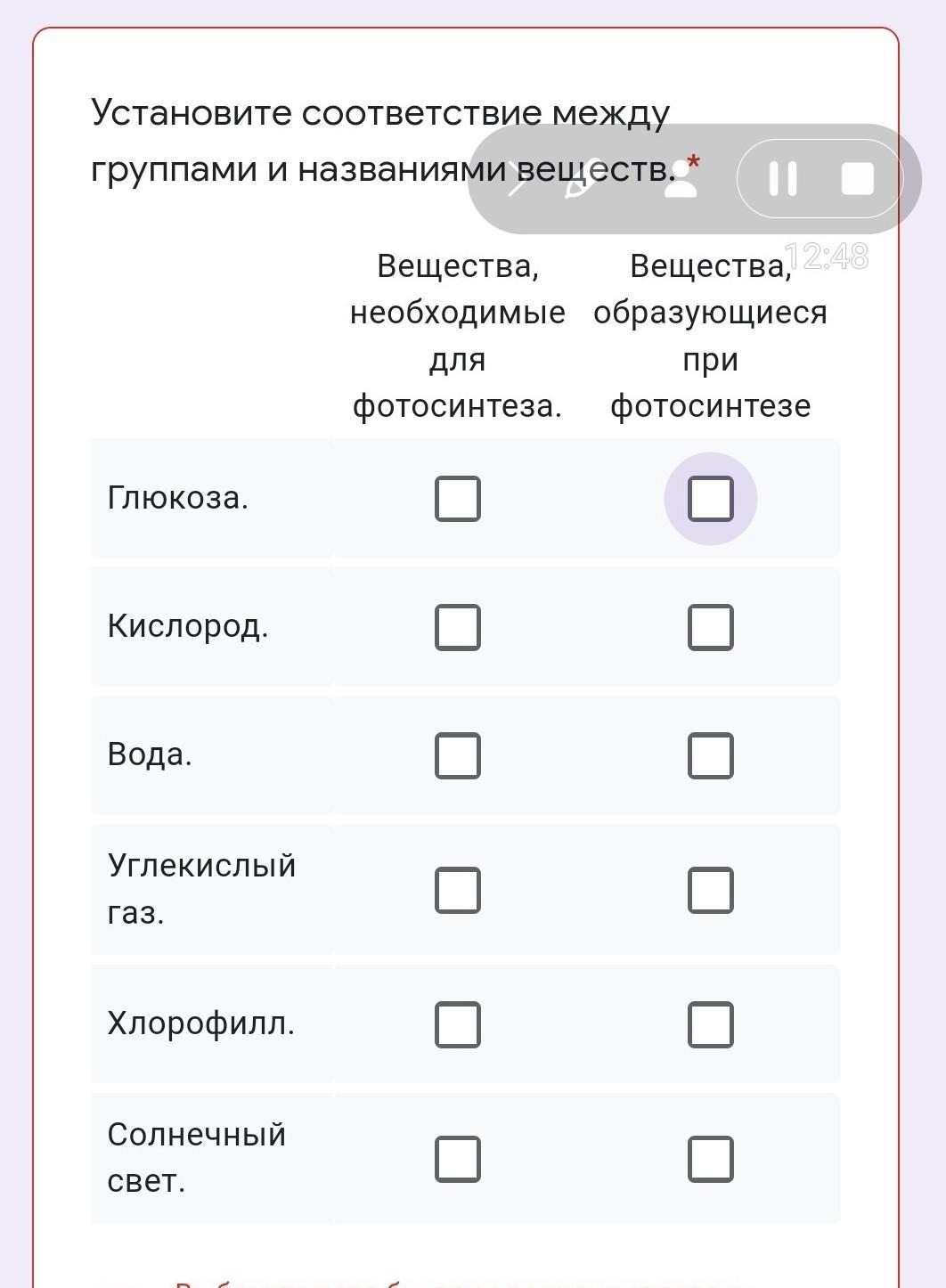Tap the selfie person icon in recorder toolbar

681,178
